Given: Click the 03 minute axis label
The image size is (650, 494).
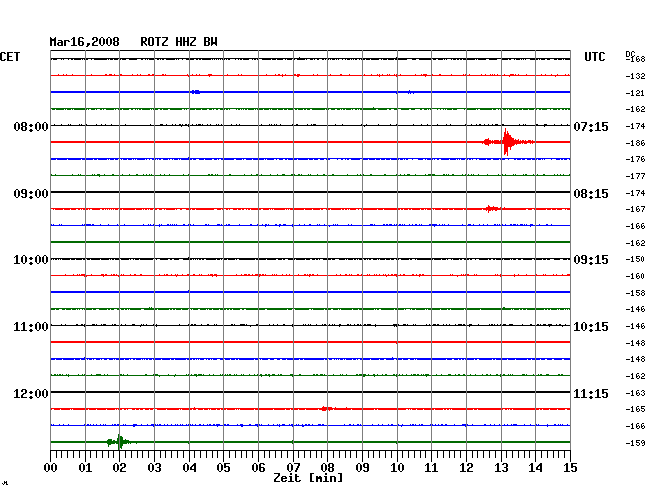Looking at the screenshot, I should click(154, 468).
